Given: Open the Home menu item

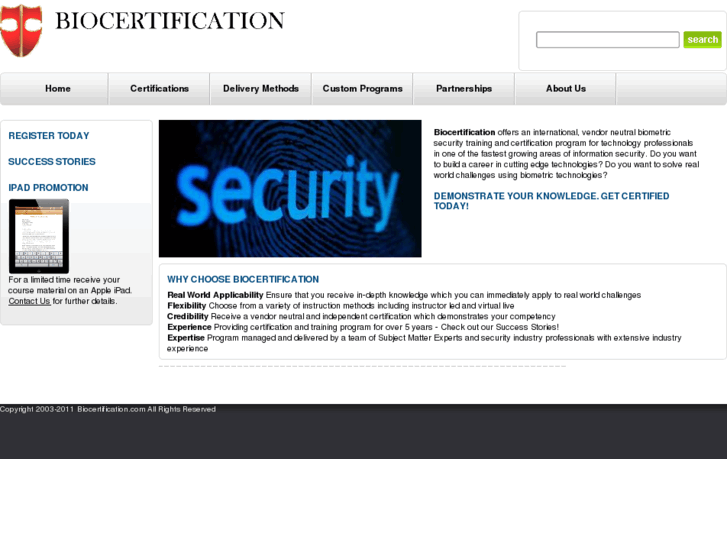Looking at the screenshot, I should point(57,89).
